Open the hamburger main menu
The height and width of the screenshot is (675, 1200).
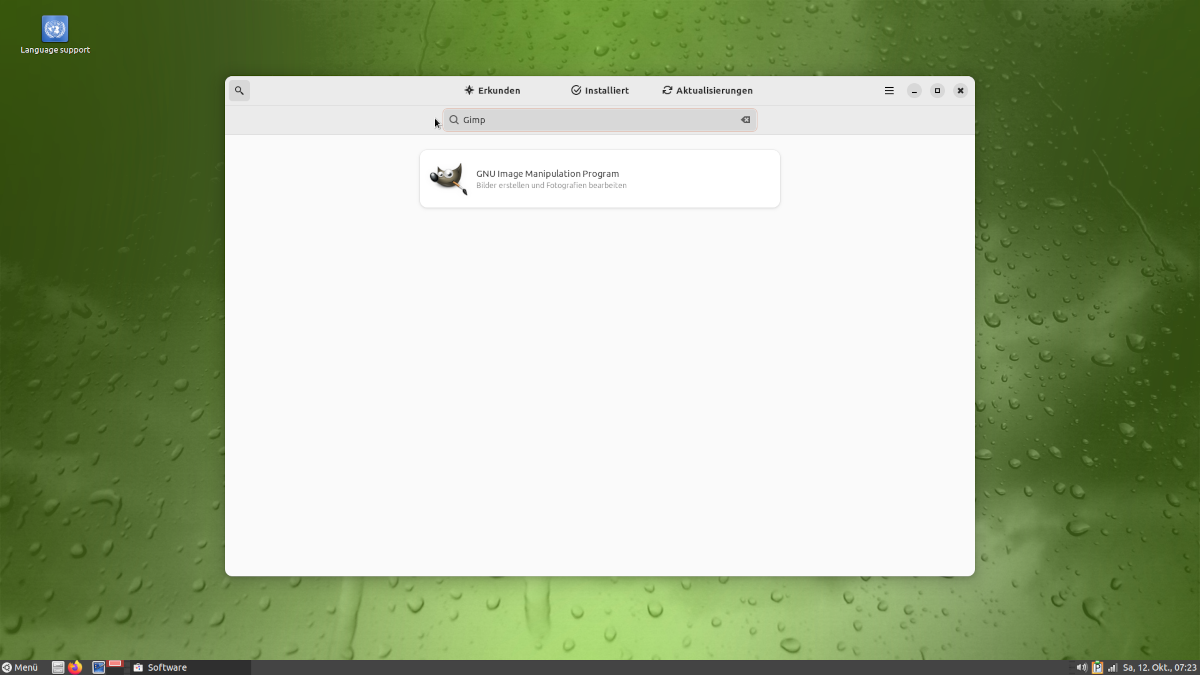point(889,91)
